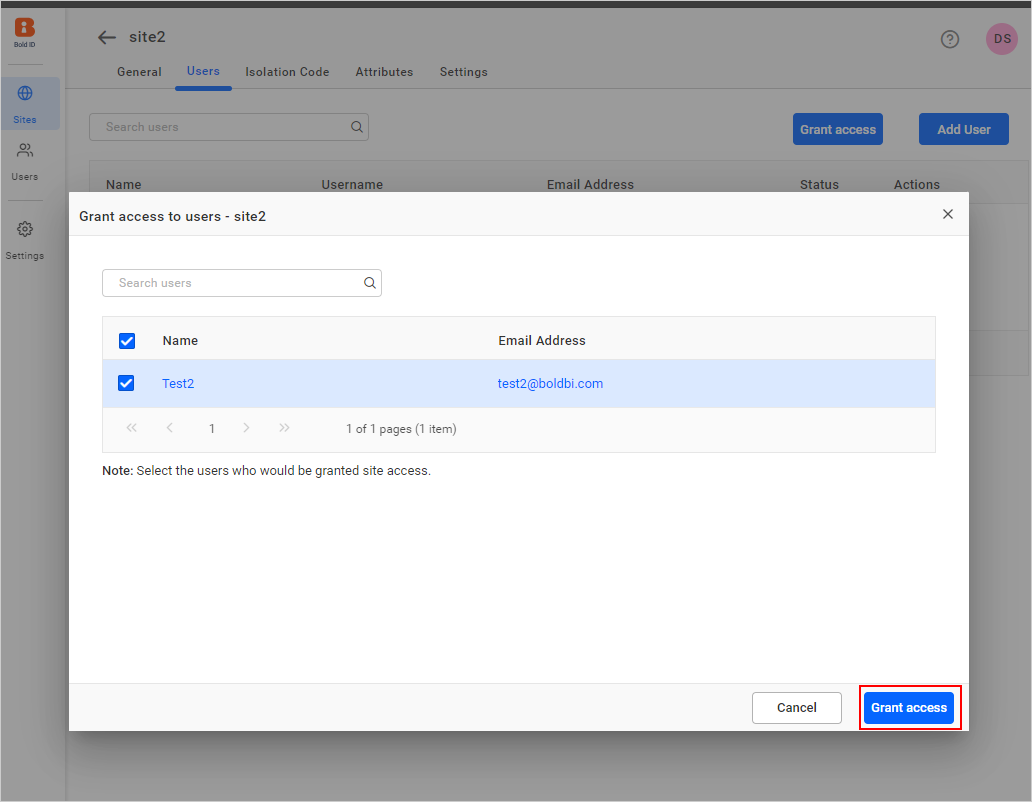Open Users from the sidebar people icon
Screen dimensions: 1032x802
(x=25, y=151)
